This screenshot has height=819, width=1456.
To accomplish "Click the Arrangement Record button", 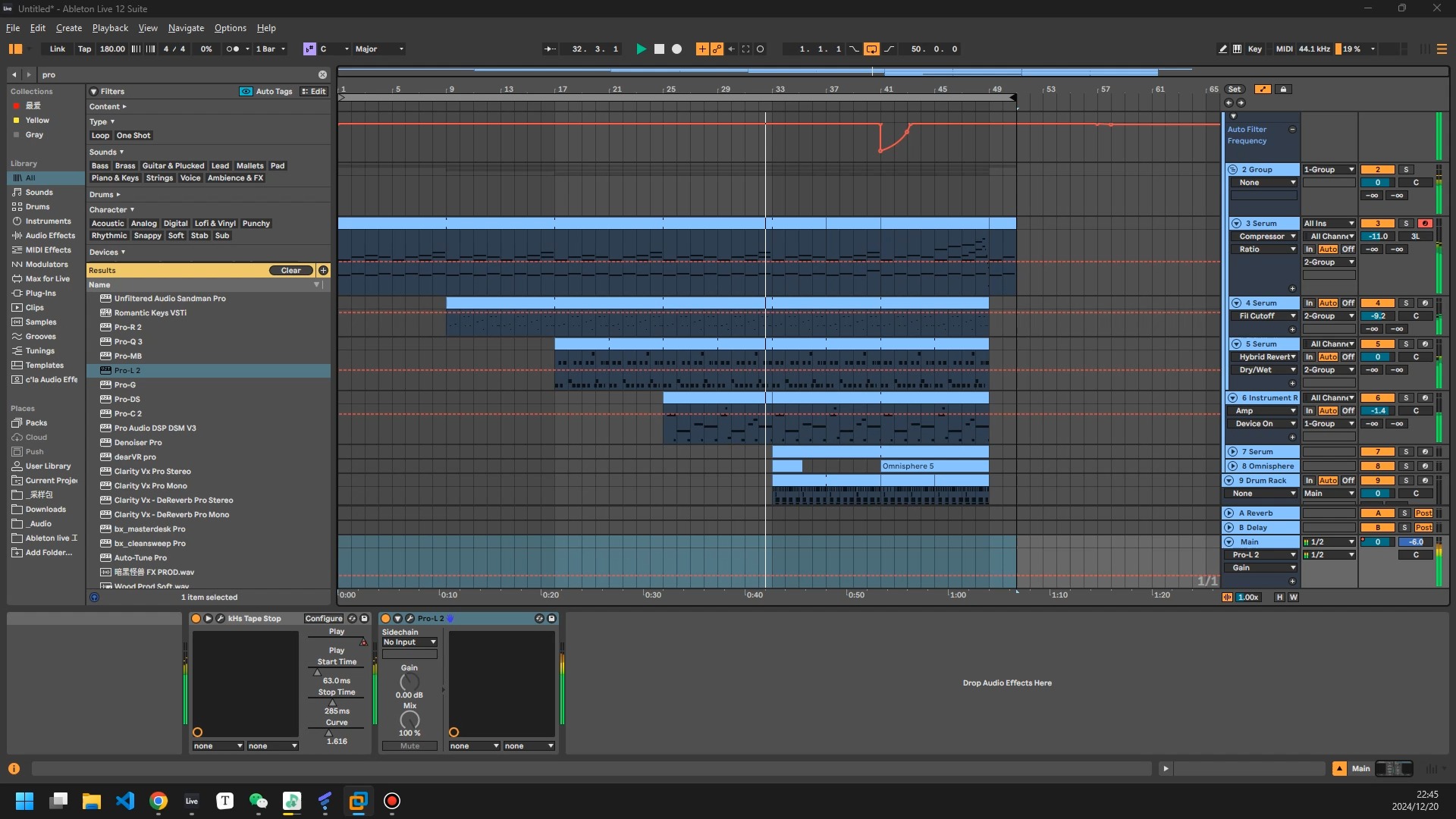I will coord(677,49).
